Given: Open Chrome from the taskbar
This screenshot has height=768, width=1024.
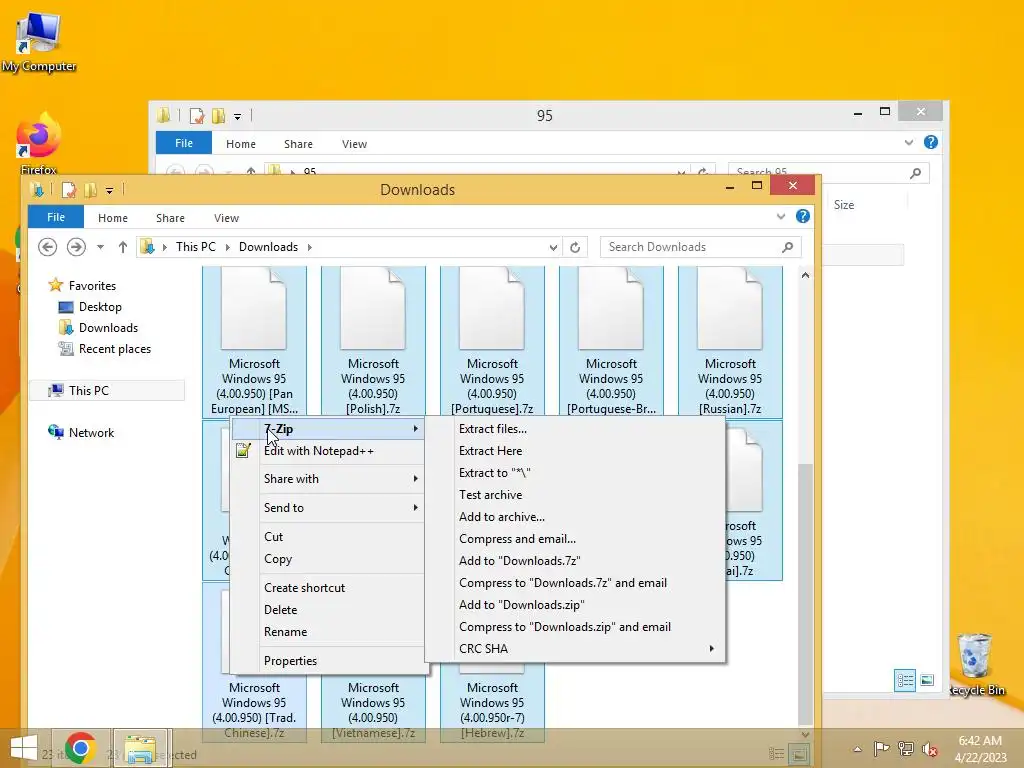Looking at the screenshot, I should [80, 748].
